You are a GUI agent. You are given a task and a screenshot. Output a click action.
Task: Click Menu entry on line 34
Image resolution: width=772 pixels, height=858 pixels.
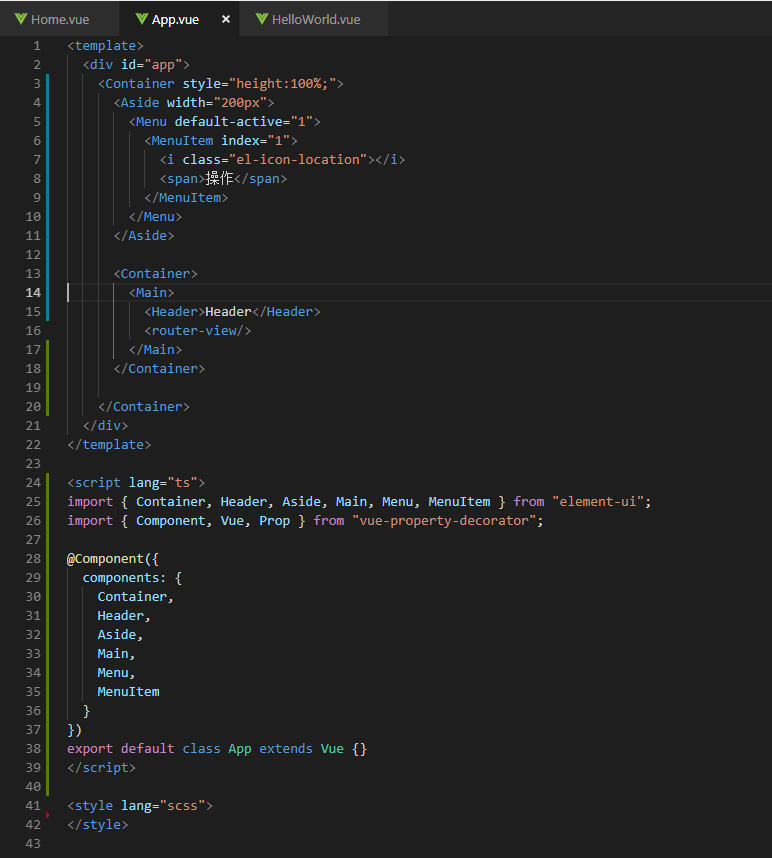point(113,673)
